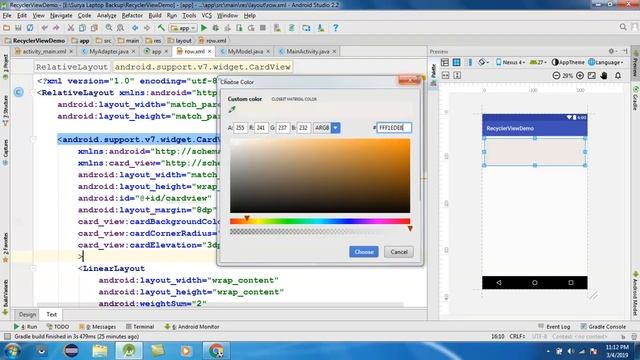Open the AVD Manager icon
This screenshot has width=640, height=360.
(277, 28)
